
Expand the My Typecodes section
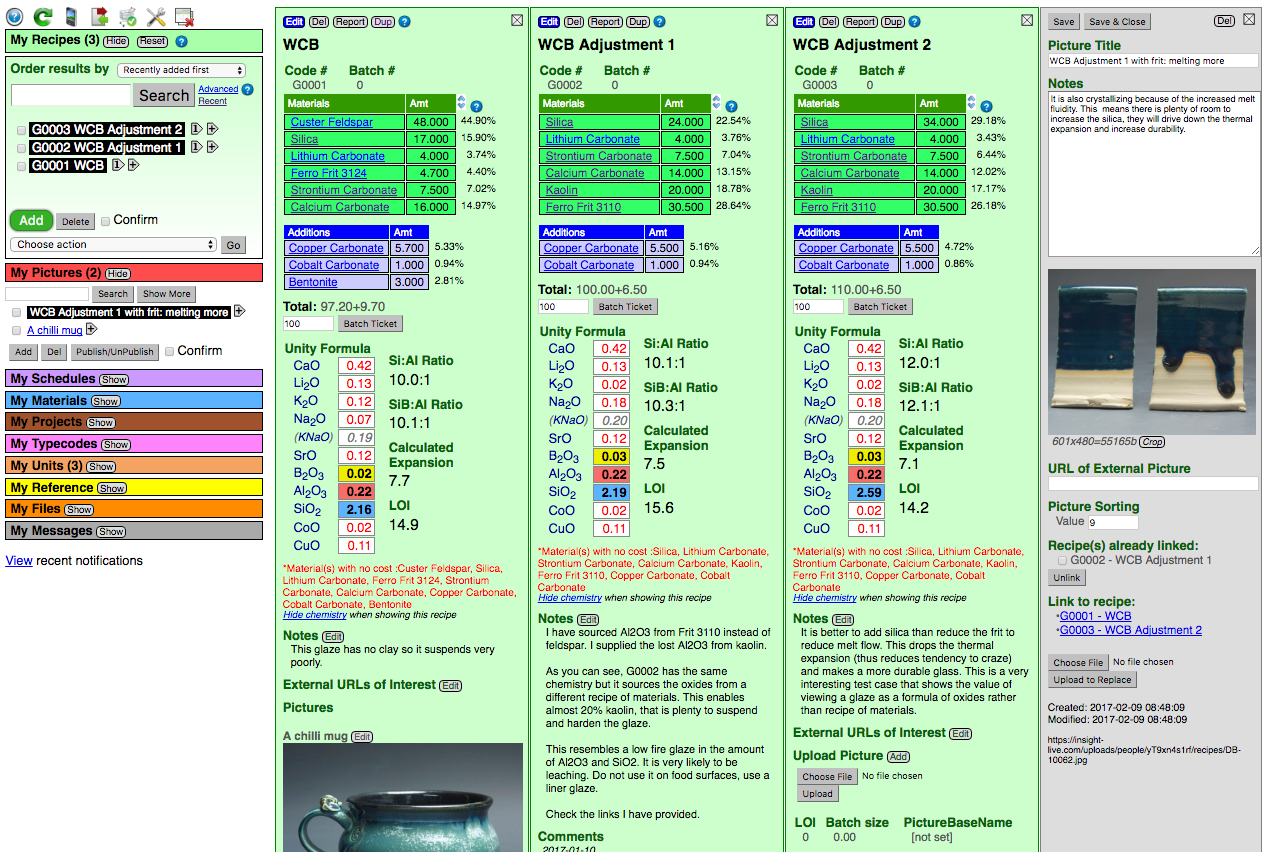(x=116, y=445)
